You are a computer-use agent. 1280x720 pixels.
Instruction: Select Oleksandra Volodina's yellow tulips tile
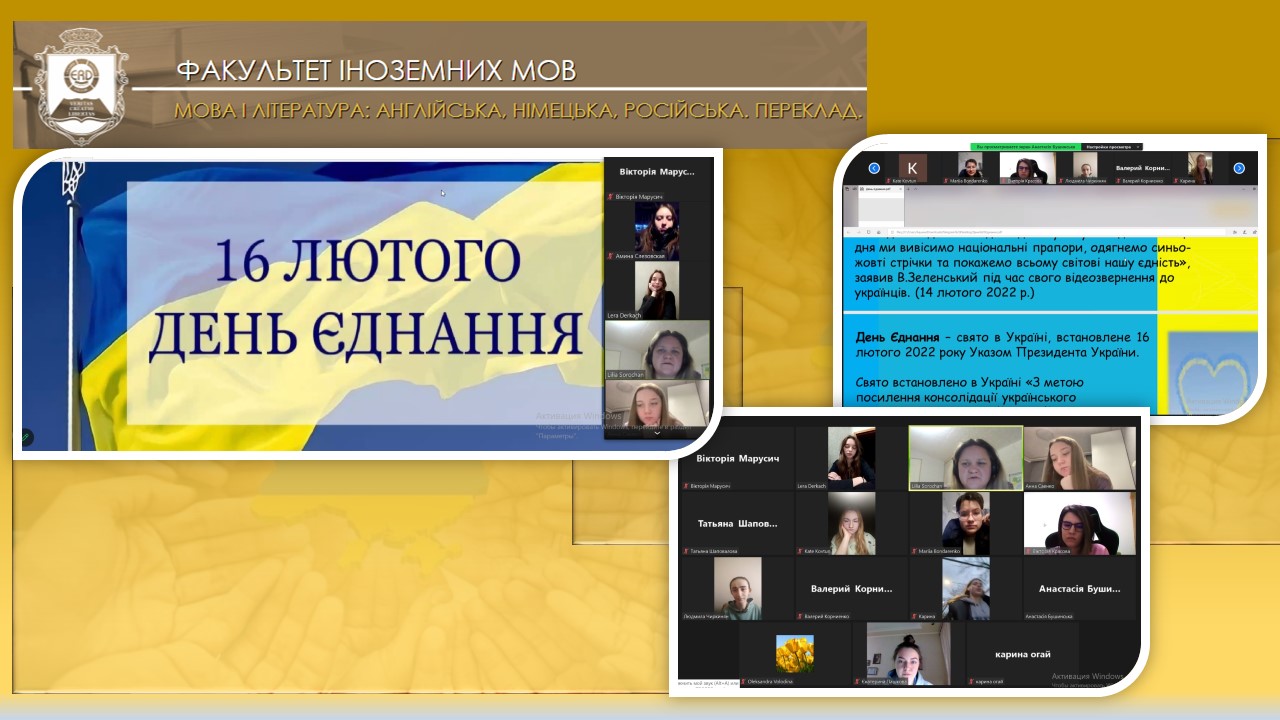(795, 654)
